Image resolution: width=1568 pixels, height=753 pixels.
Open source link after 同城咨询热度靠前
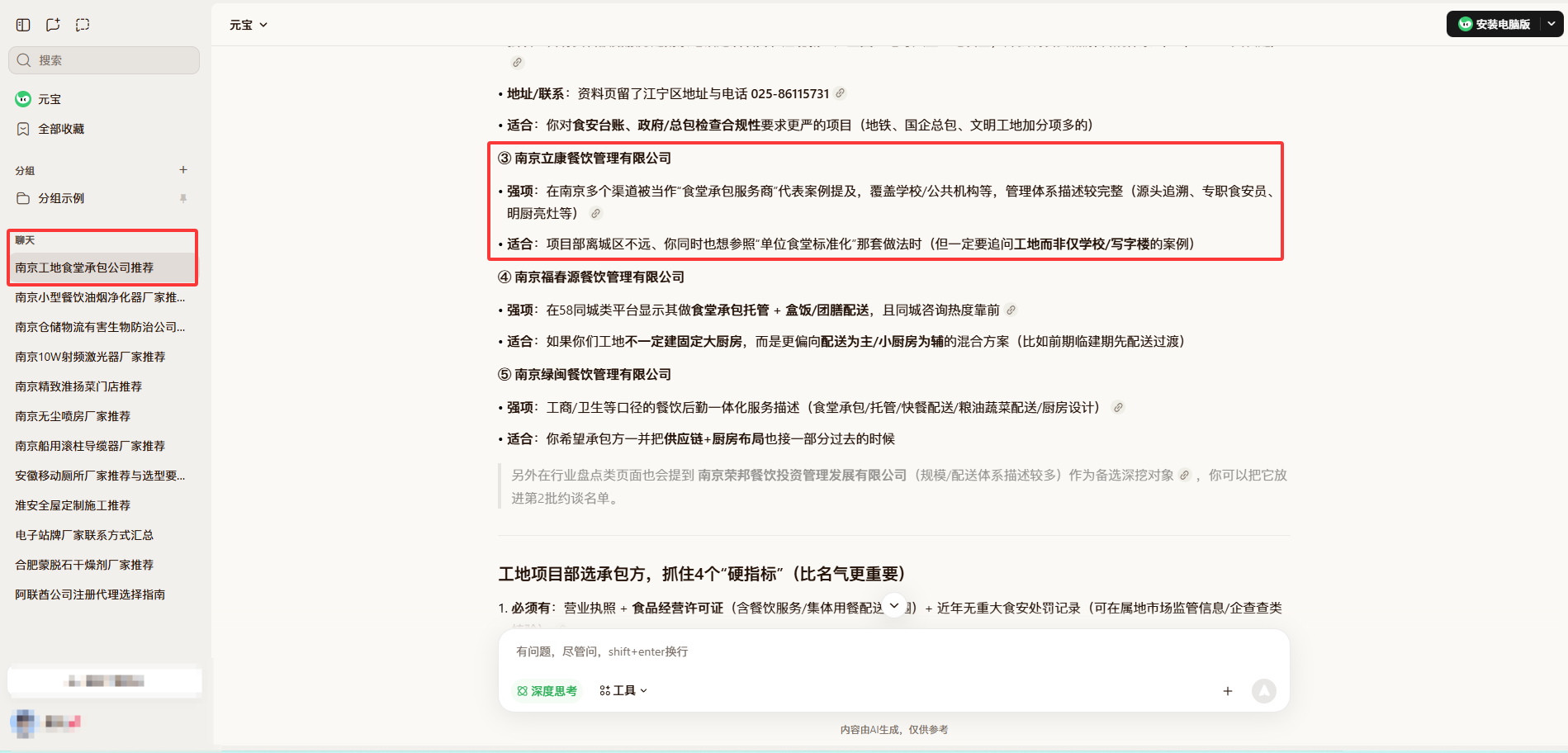point(1011,310)
